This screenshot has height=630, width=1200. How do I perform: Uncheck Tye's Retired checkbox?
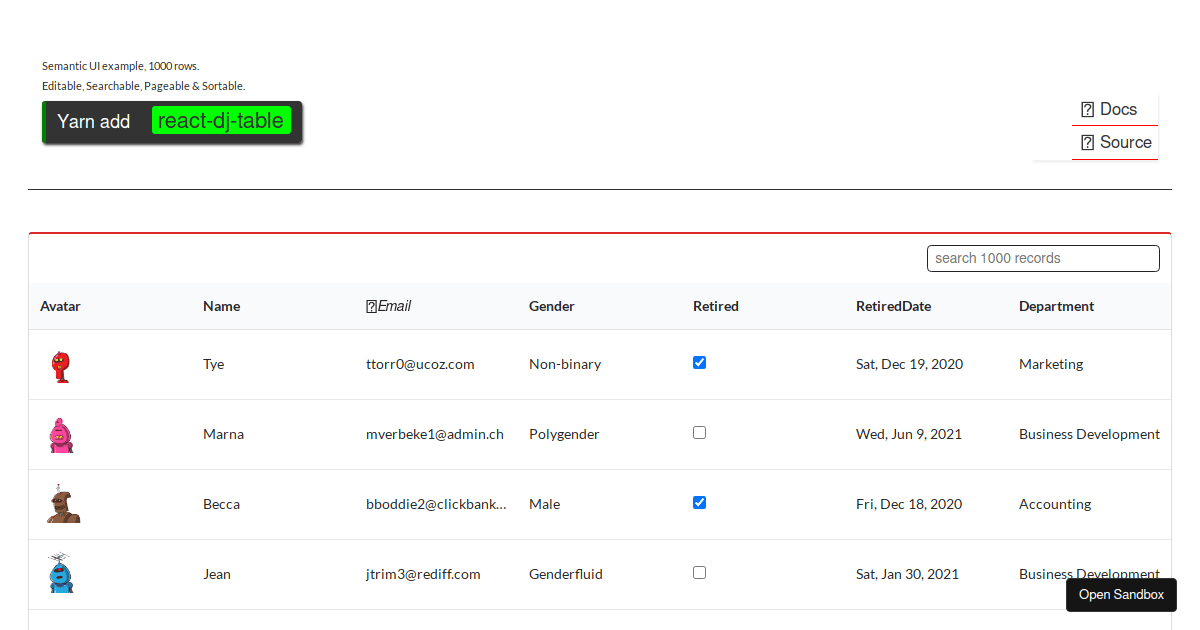point(699,362)
